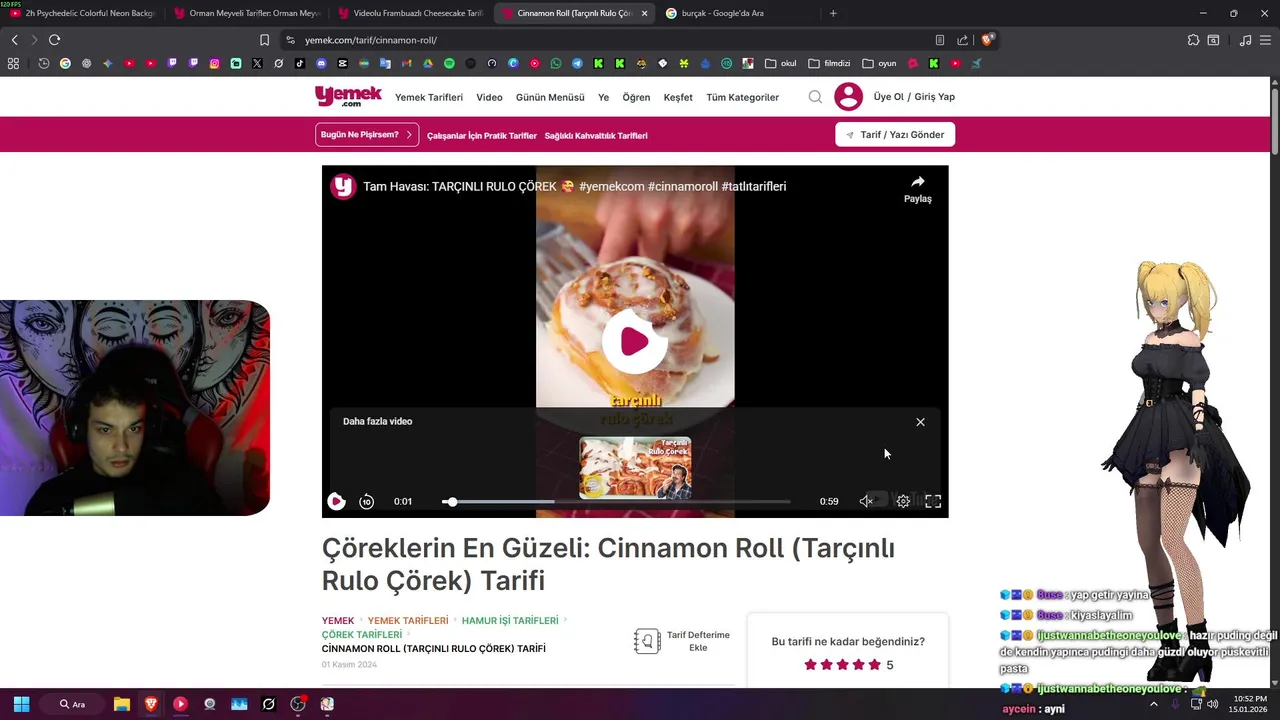Rewind the video 10 seconds
1280x720 pixels.
coord(366,501)
